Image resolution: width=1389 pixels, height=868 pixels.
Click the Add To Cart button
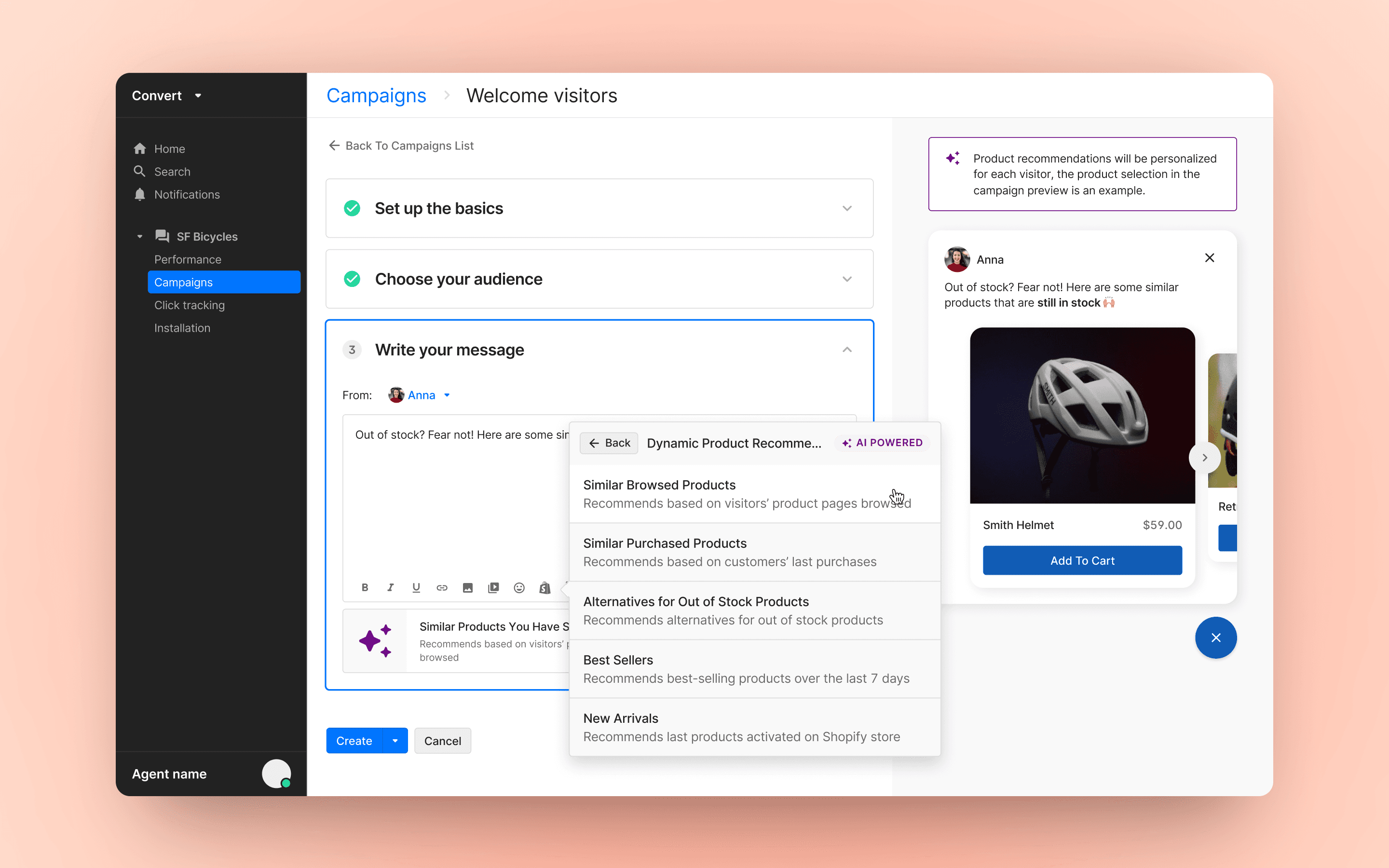pos(1082,560)
